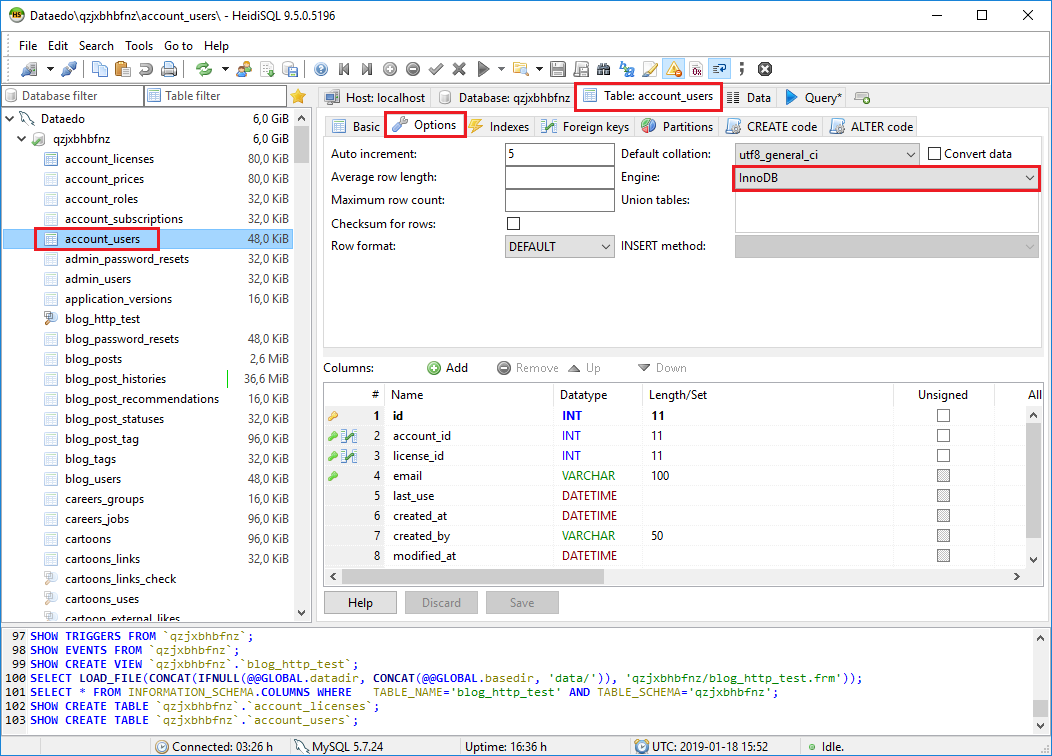Click the Run query play icon
This screenshot has height=756, width=1052.
click(x=484, y=69)
